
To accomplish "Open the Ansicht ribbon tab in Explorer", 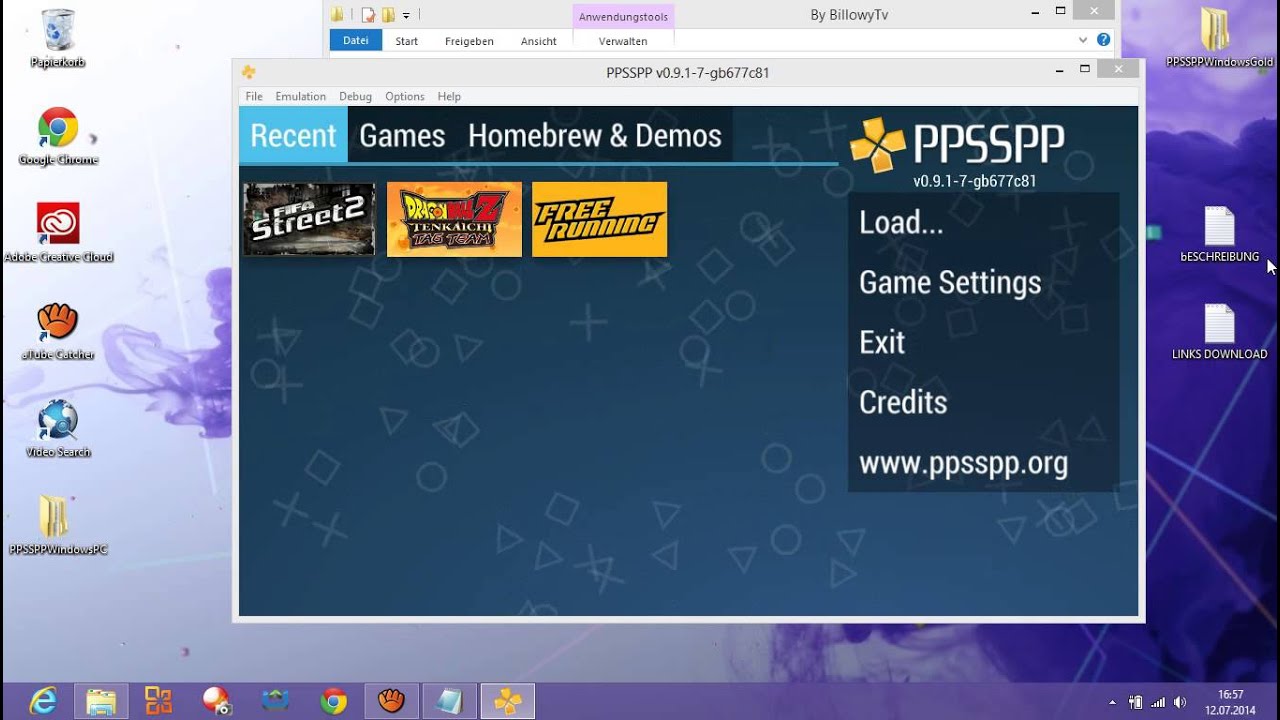I will [x=538, y=41].
